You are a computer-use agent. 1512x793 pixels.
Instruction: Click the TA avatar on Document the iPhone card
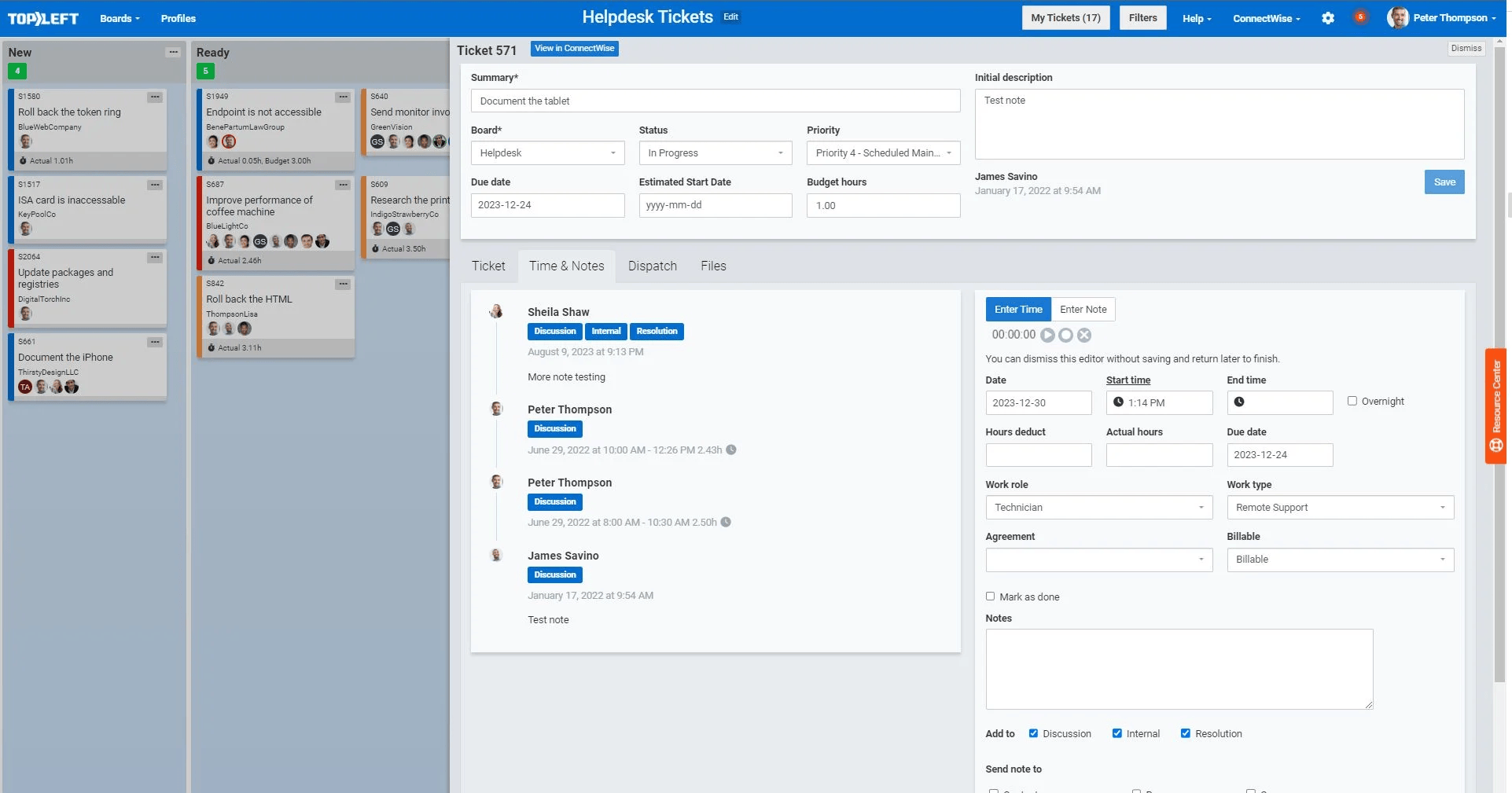(25, 387)
